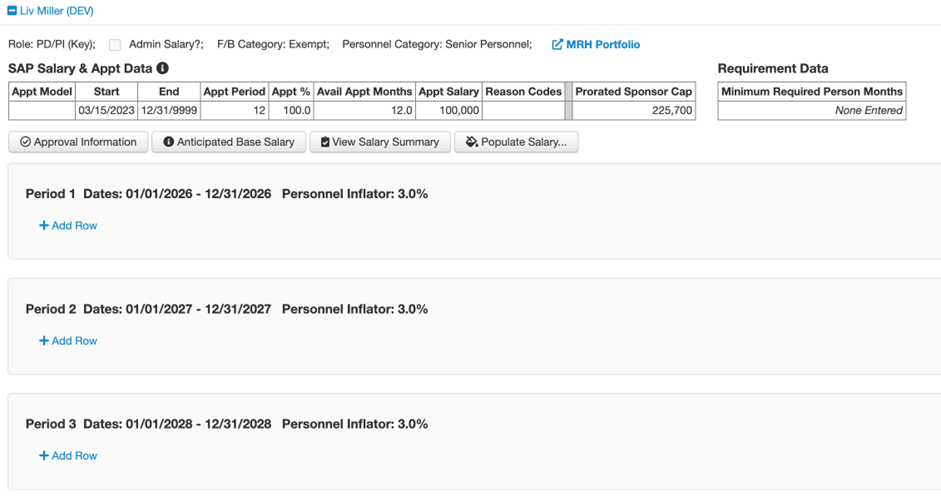This screenshot has height=497, width=941.
Task: Open the MRH Portfolio link
Action: [602, 45]
